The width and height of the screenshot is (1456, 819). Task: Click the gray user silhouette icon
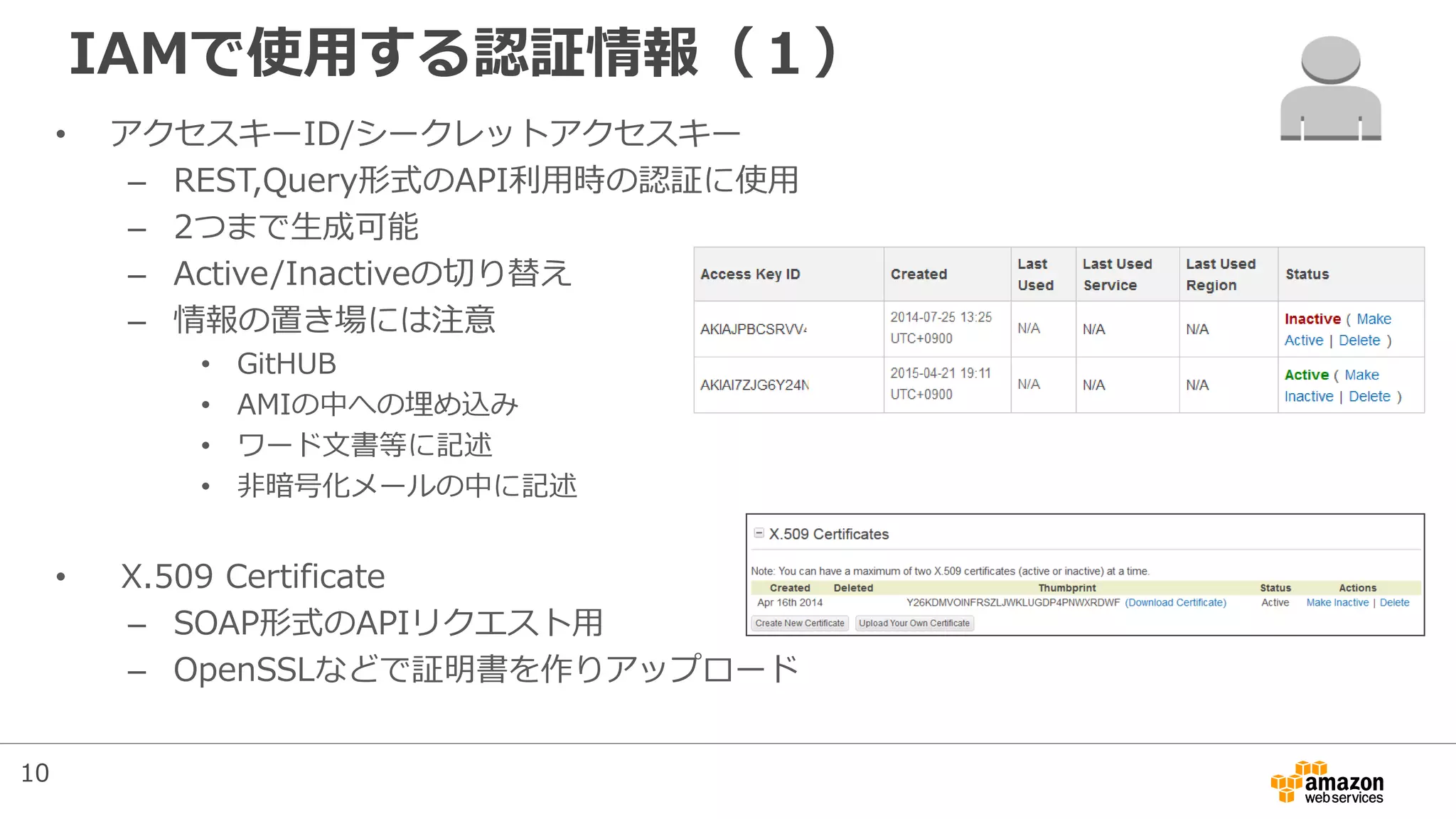(1330, 88)
